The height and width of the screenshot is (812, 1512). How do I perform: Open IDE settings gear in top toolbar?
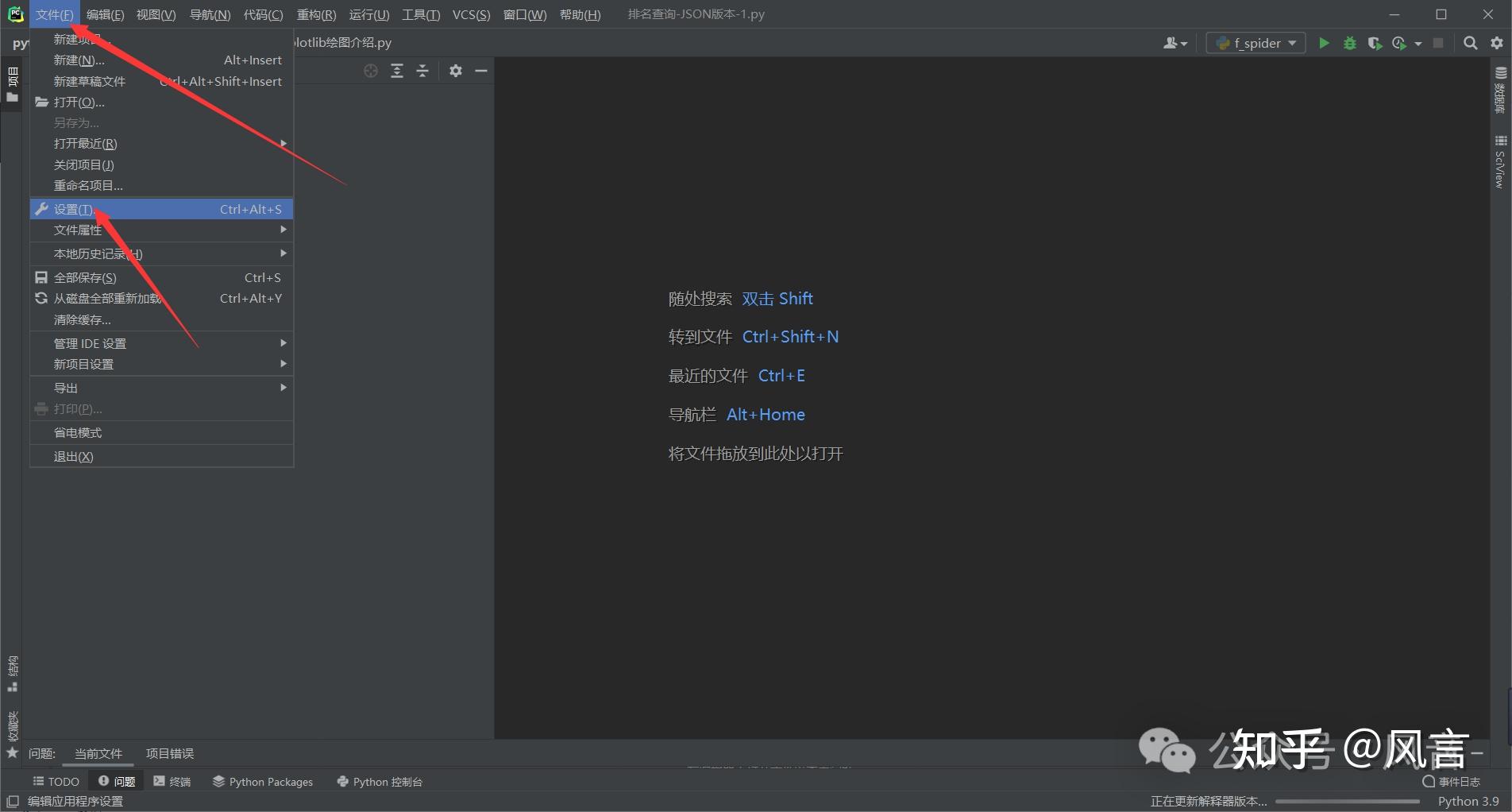tap(1497, 43)
